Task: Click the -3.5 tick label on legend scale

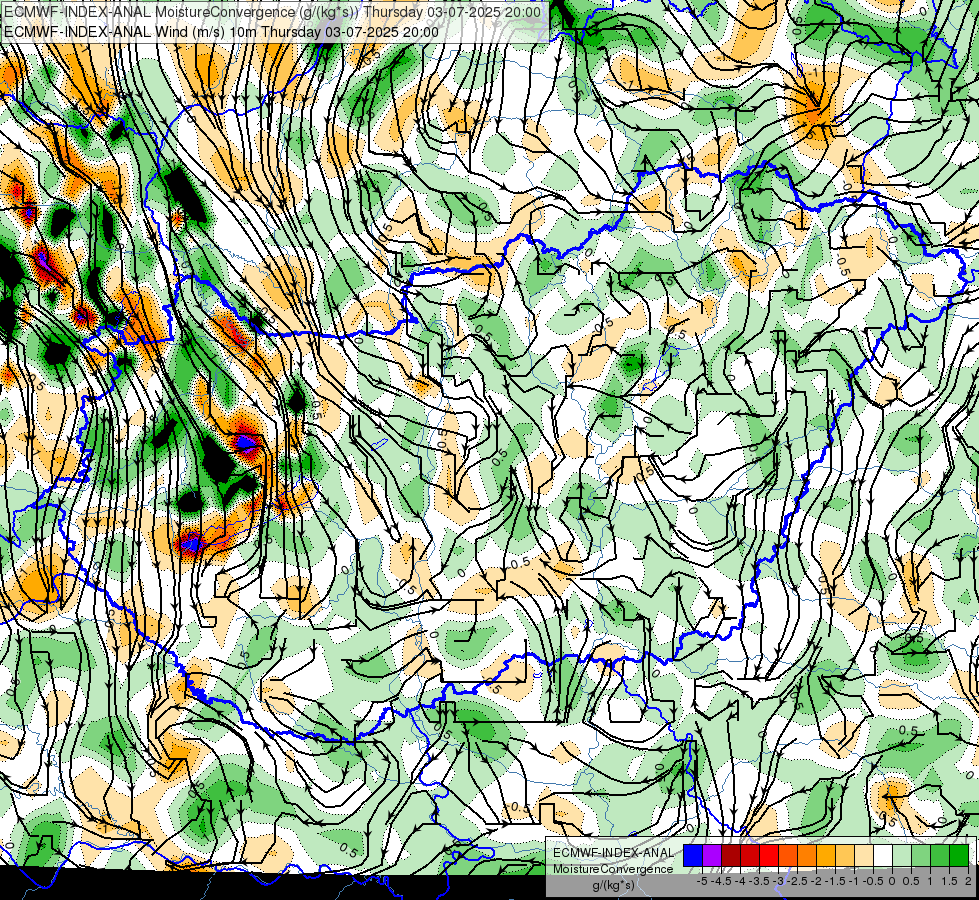Action: [759, 881]
